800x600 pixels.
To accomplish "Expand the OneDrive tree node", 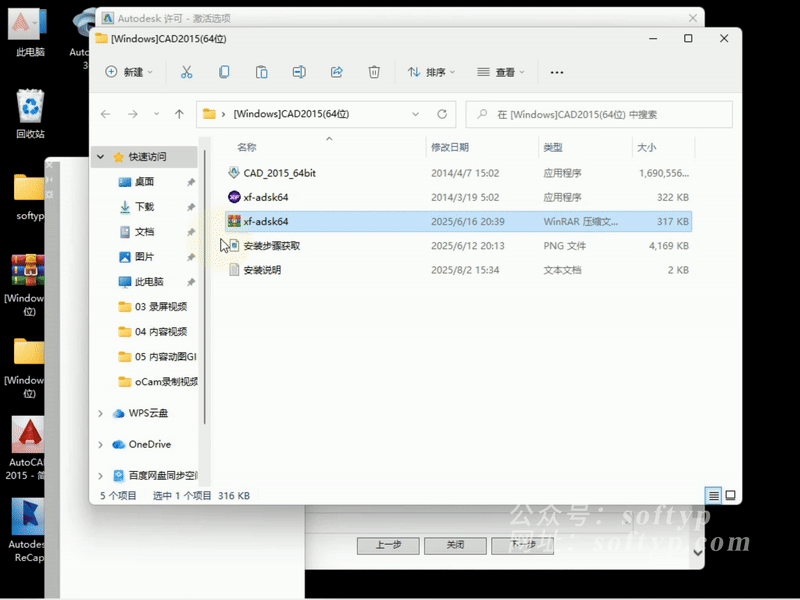I will (101, 444).
